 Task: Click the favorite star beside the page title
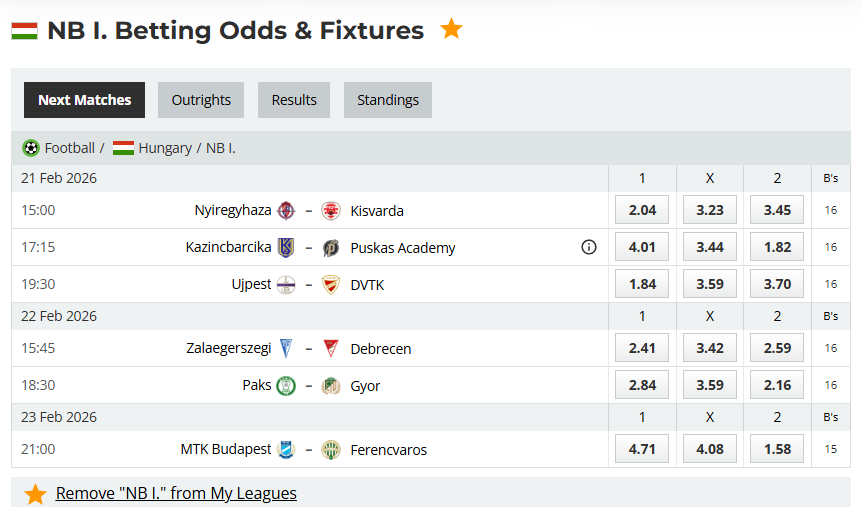click(x=451, y=29)
